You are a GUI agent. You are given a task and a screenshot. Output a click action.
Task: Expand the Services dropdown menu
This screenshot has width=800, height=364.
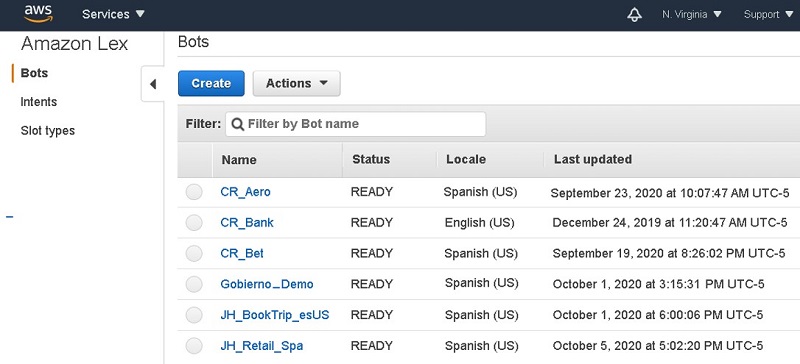tap(113, 14)
